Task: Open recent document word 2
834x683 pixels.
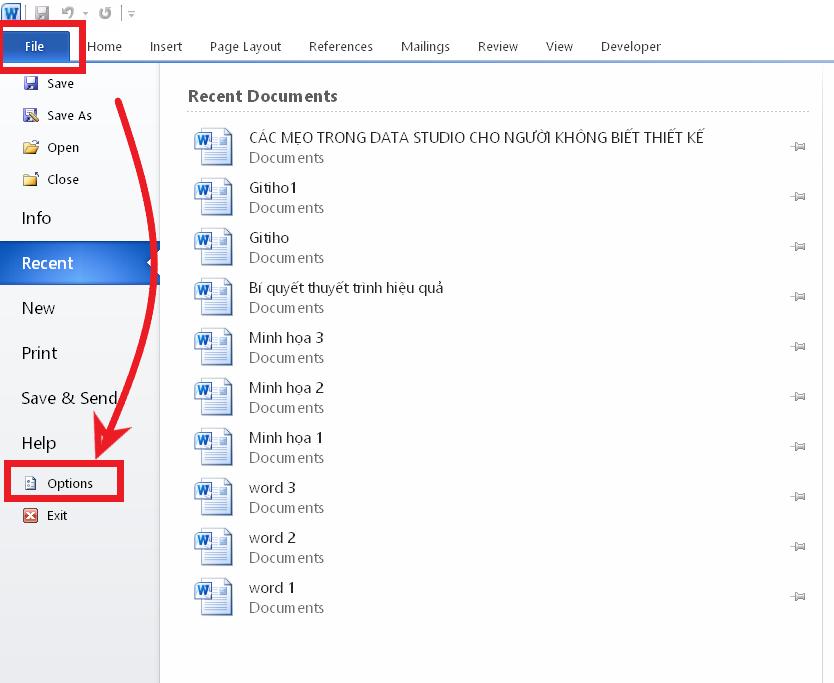Action: pyautogui.click(x=500, y=547)
